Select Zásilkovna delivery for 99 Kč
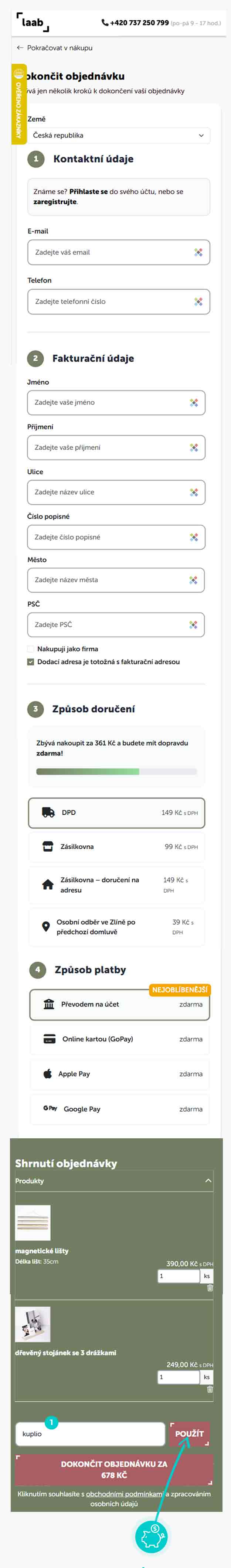This screenshot has width=231, height=1568. (x=116, y=846)
